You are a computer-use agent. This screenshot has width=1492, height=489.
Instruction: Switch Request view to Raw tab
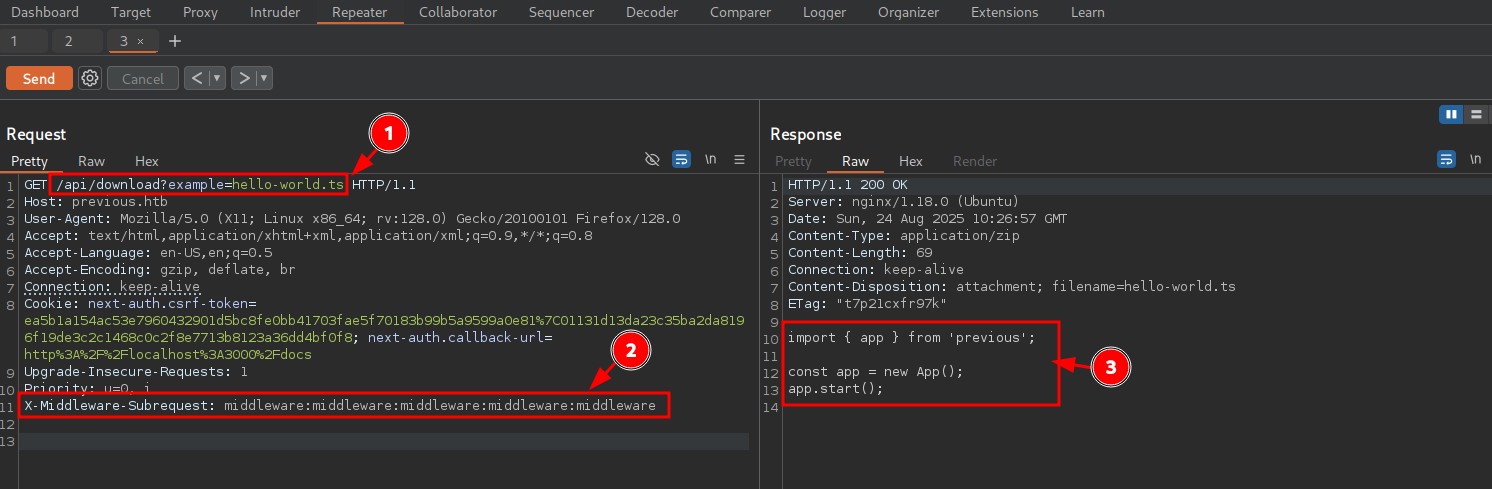[x=92, y=161]
